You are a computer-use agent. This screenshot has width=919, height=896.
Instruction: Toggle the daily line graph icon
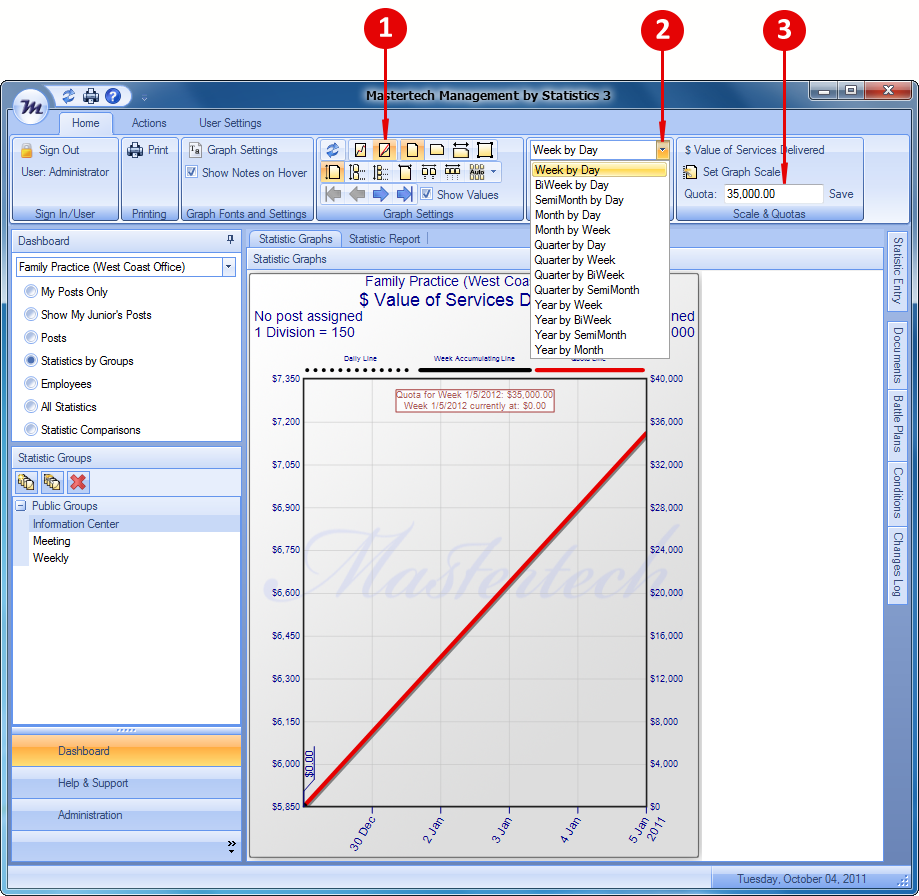360,149
